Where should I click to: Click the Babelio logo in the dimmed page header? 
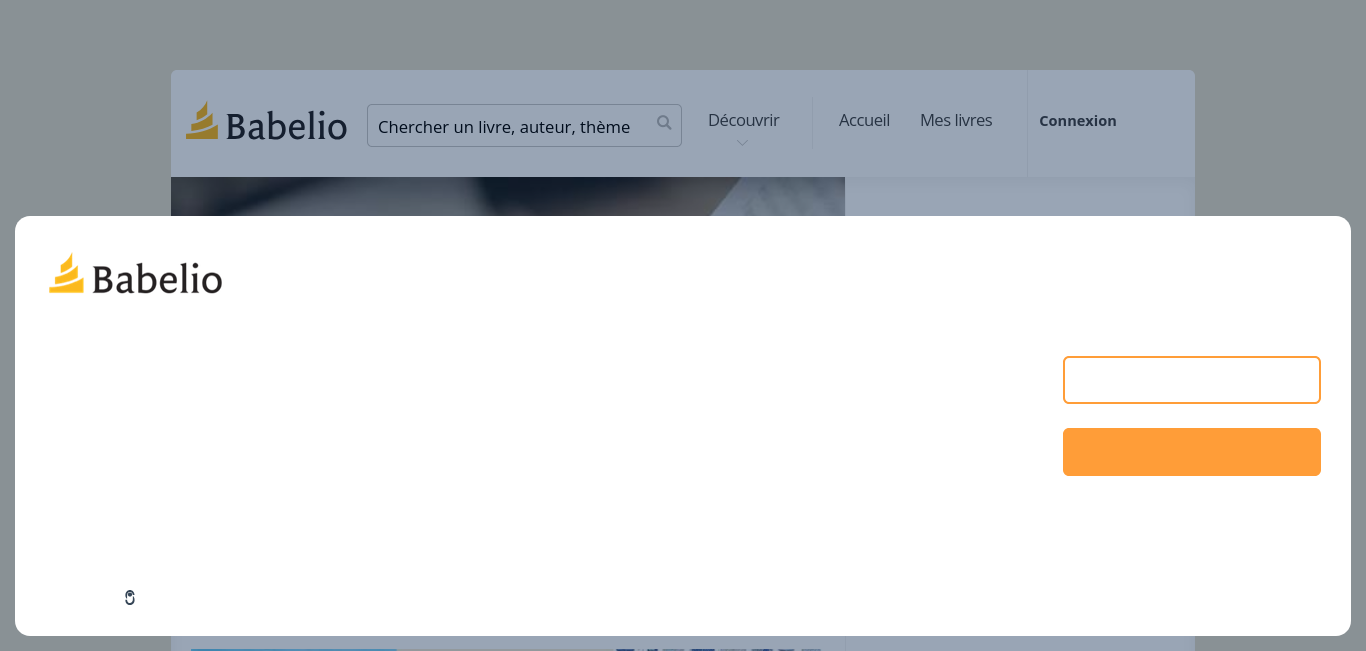click(266, 123)
